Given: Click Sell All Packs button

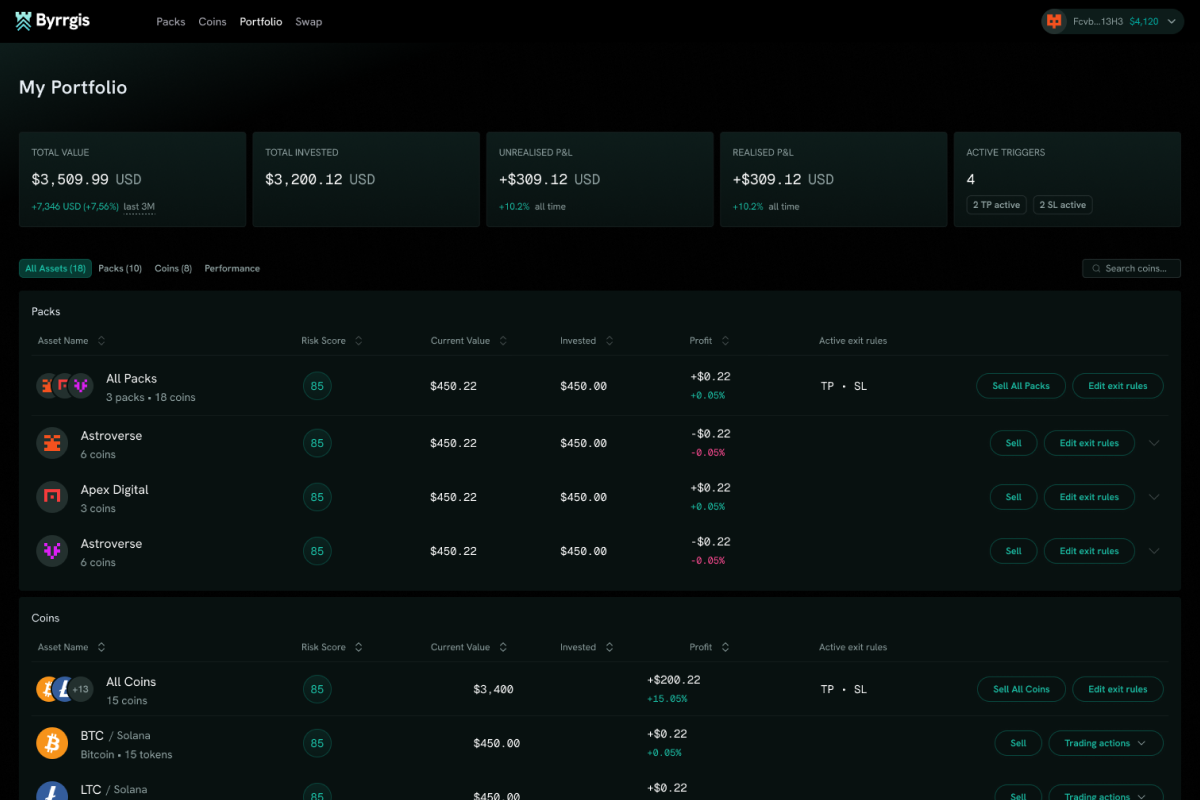Looking at the screenshot, I should click(1021, 385).
